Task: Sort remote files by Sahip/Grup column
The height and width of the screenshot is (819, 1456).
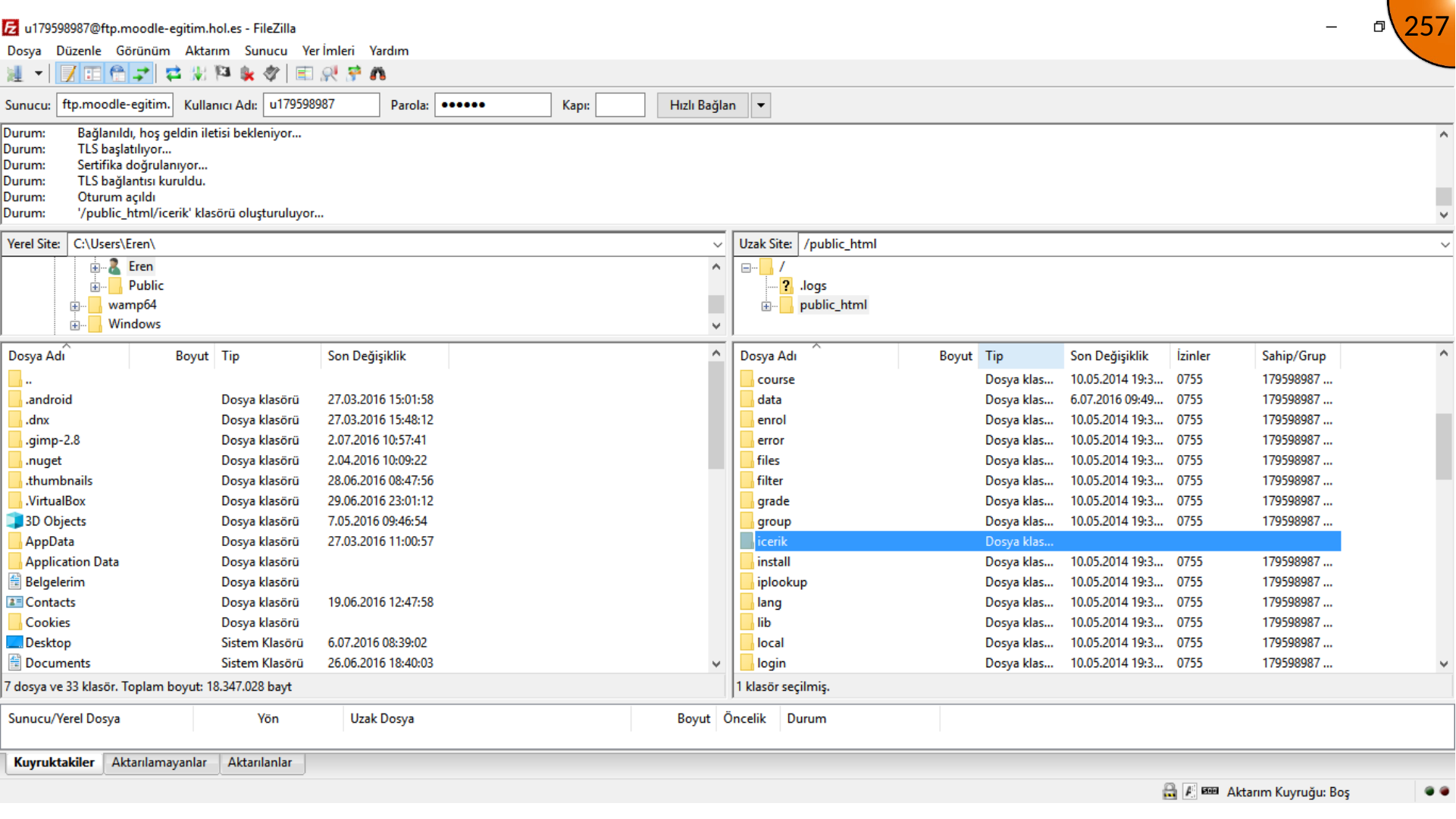Action: coord(1298,356)
